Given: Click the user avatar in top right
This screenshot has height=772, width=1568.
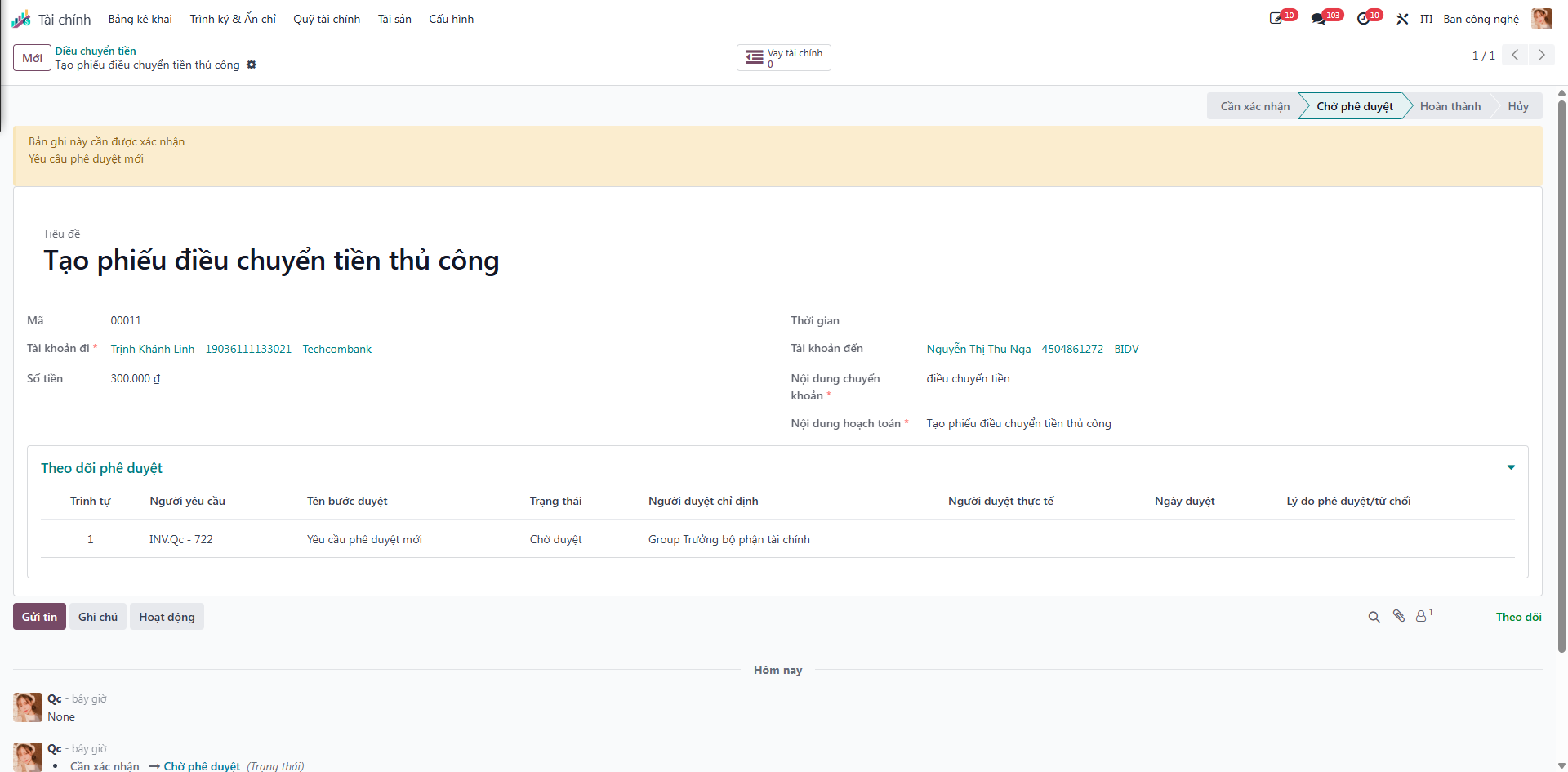Looking at the screenshot, I should click(1542, 19).
